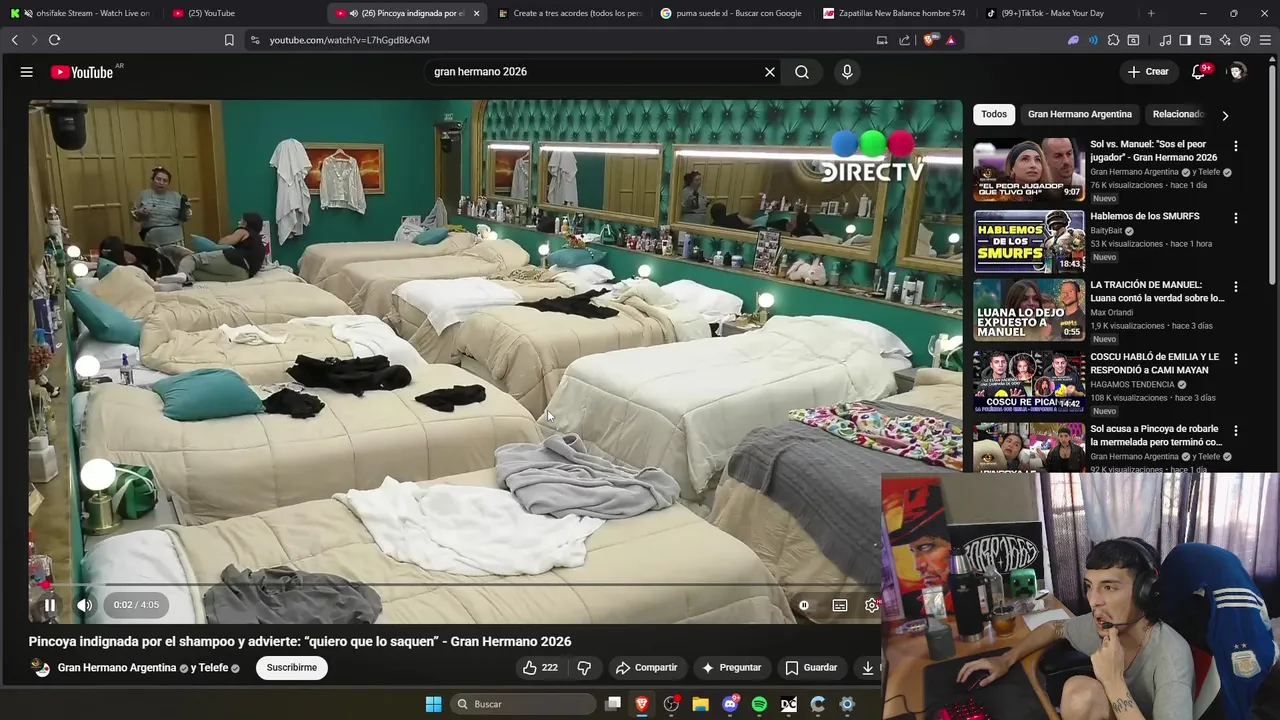Image resolution: width=1280 pixels, height=720 pixels.
Task: Open the browser main menu lines
Action: [x=1265, y=40]
